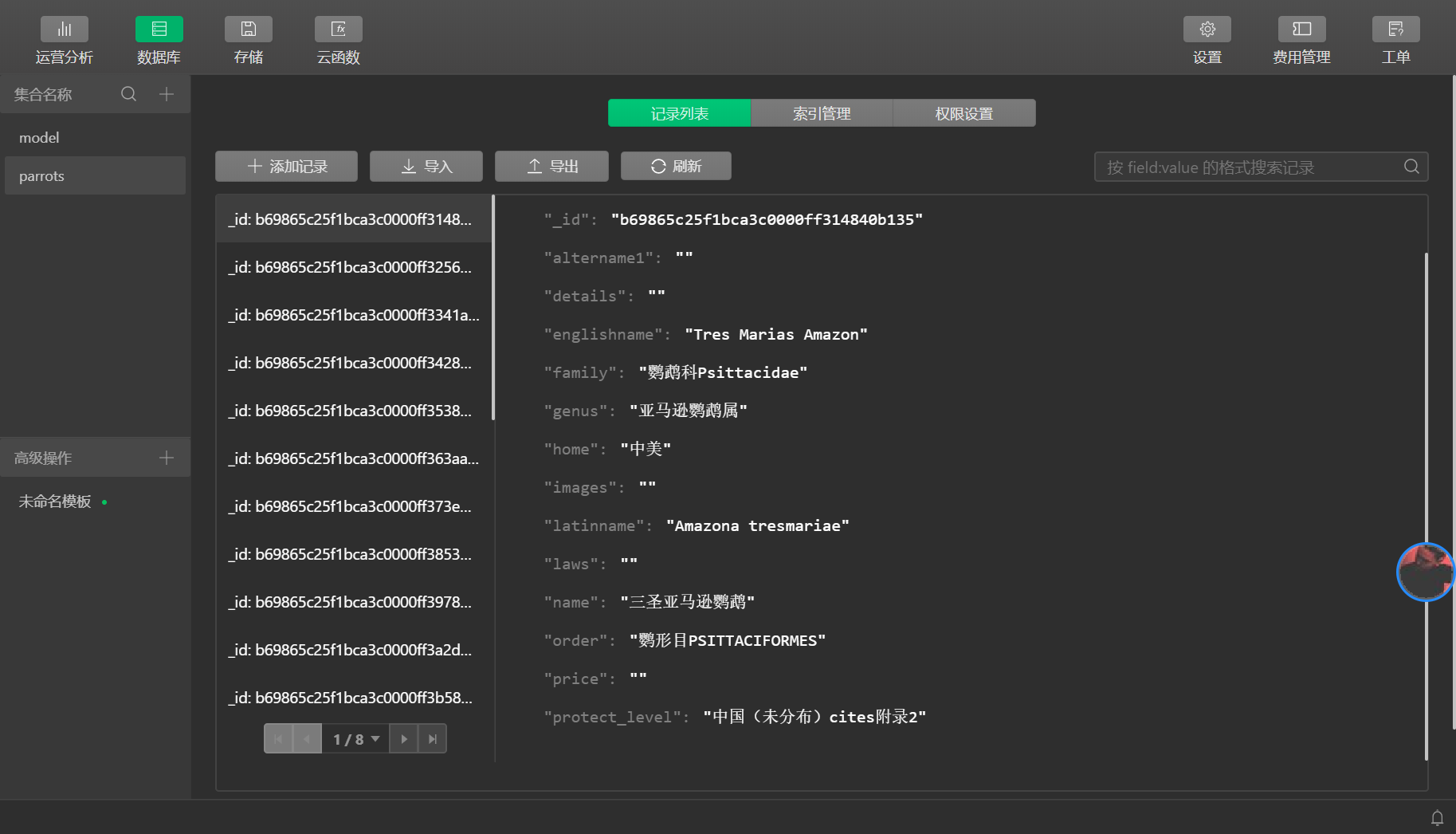
Task: Click the genus value 亚马逊鹦鹉属
Action: 689,411
